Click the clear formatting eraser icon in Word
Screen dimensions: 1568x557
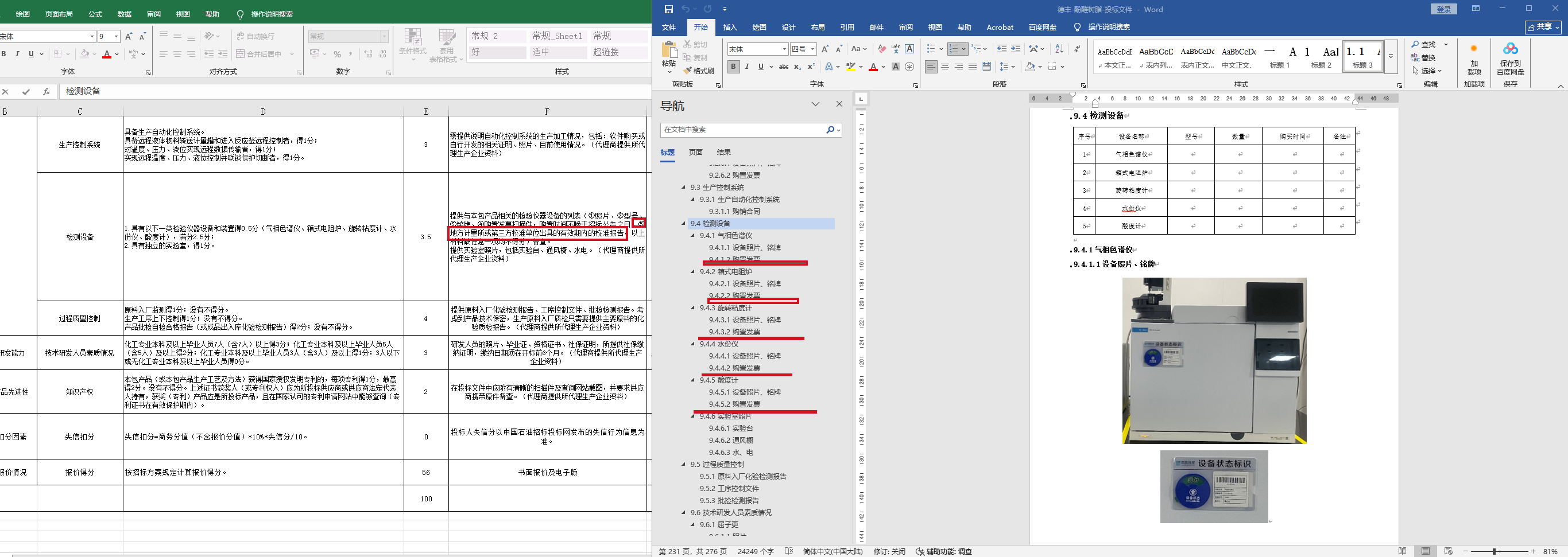[881, 49]
